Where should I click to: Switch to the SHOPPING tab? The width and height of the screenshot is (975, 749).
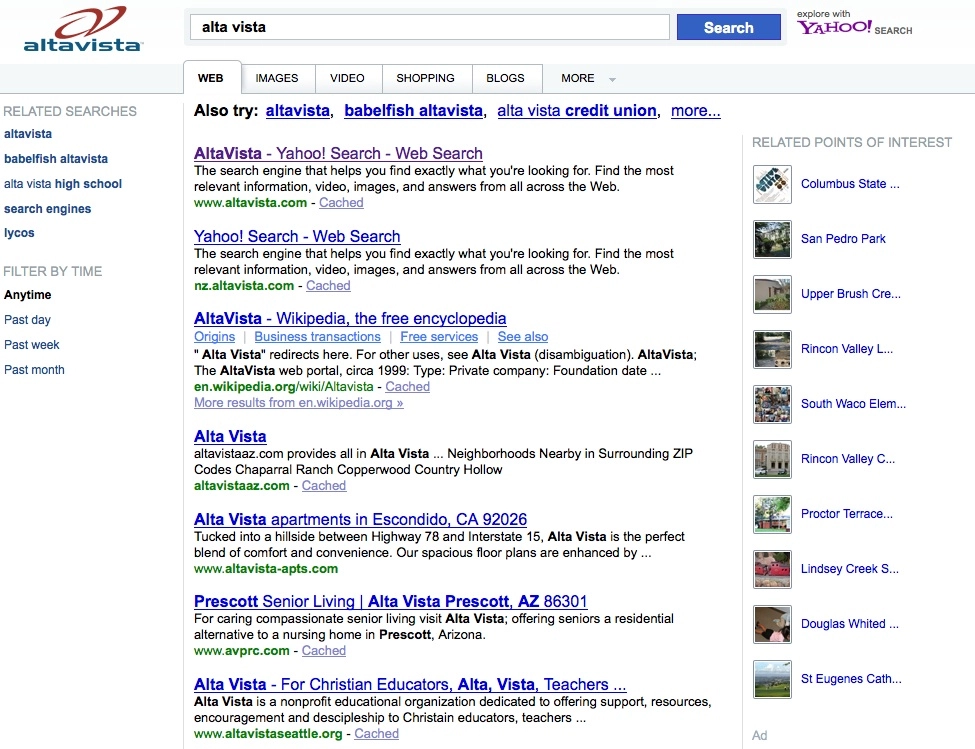[x=425, y=78]
